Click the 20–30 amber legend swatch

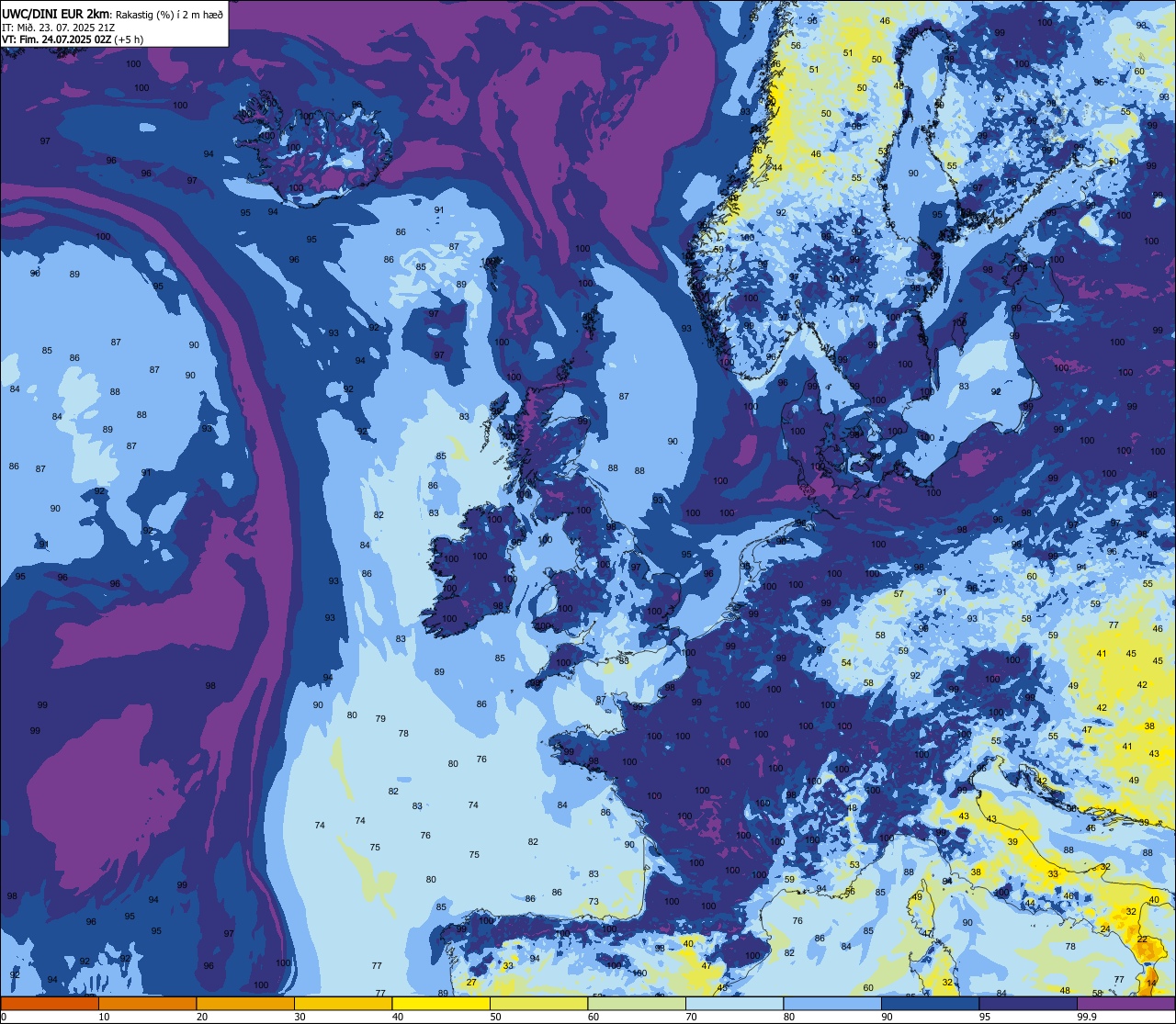pos(245,1003)
